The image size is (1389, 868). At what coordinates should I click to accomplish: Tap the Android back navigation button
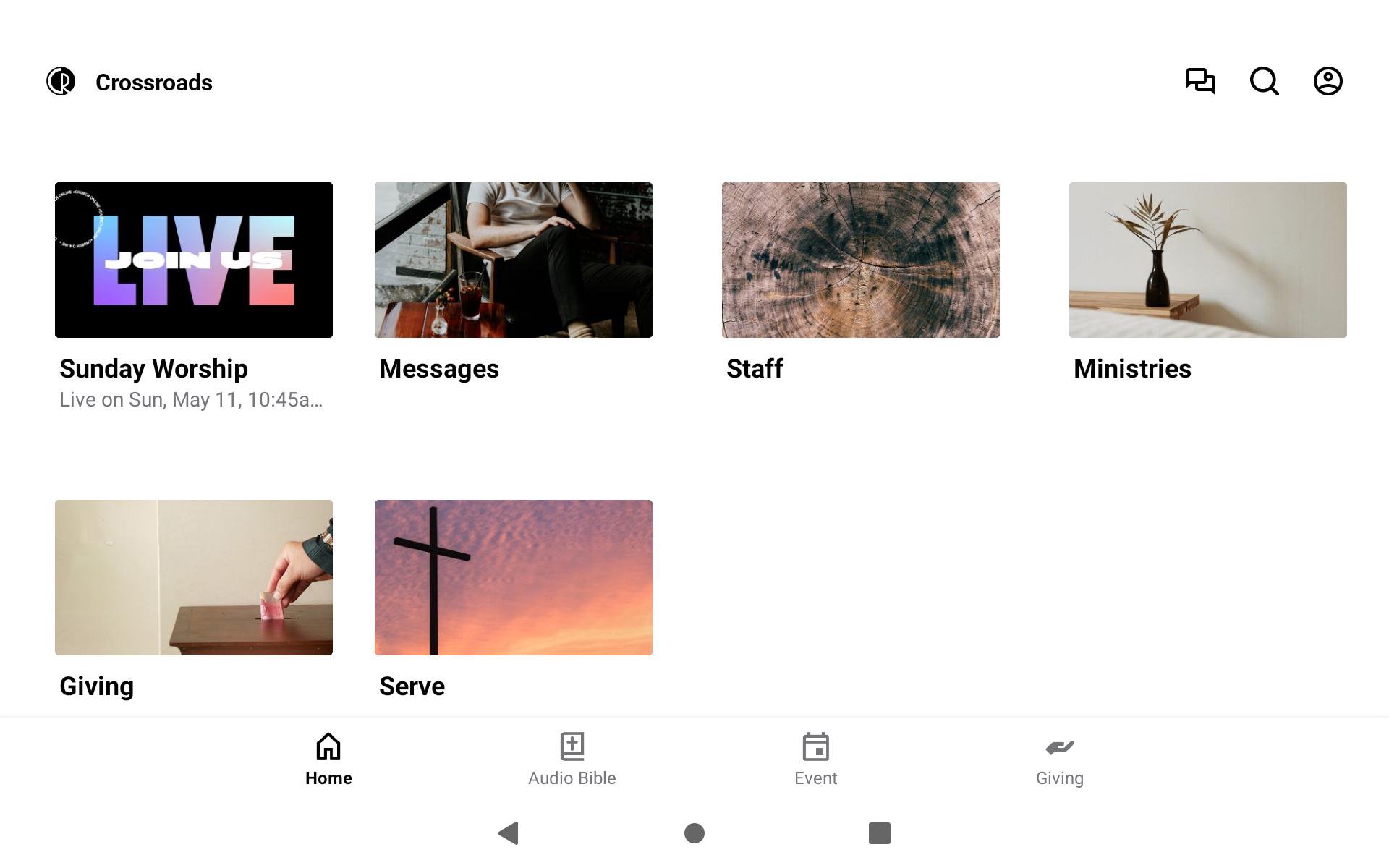coord(509,833)
